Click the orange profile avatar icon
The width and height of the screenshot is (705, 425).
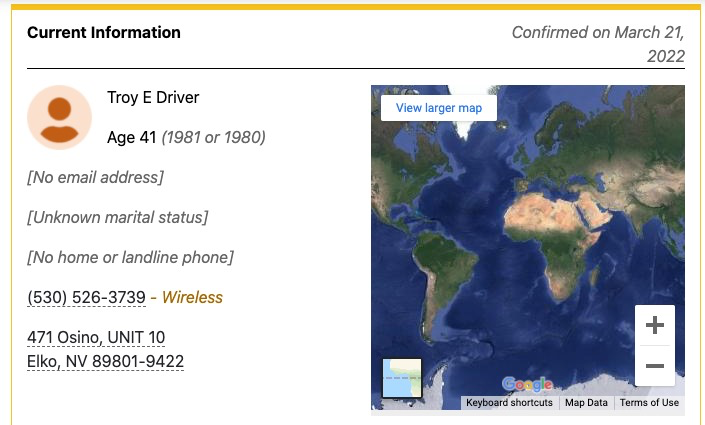pos(59,117)
